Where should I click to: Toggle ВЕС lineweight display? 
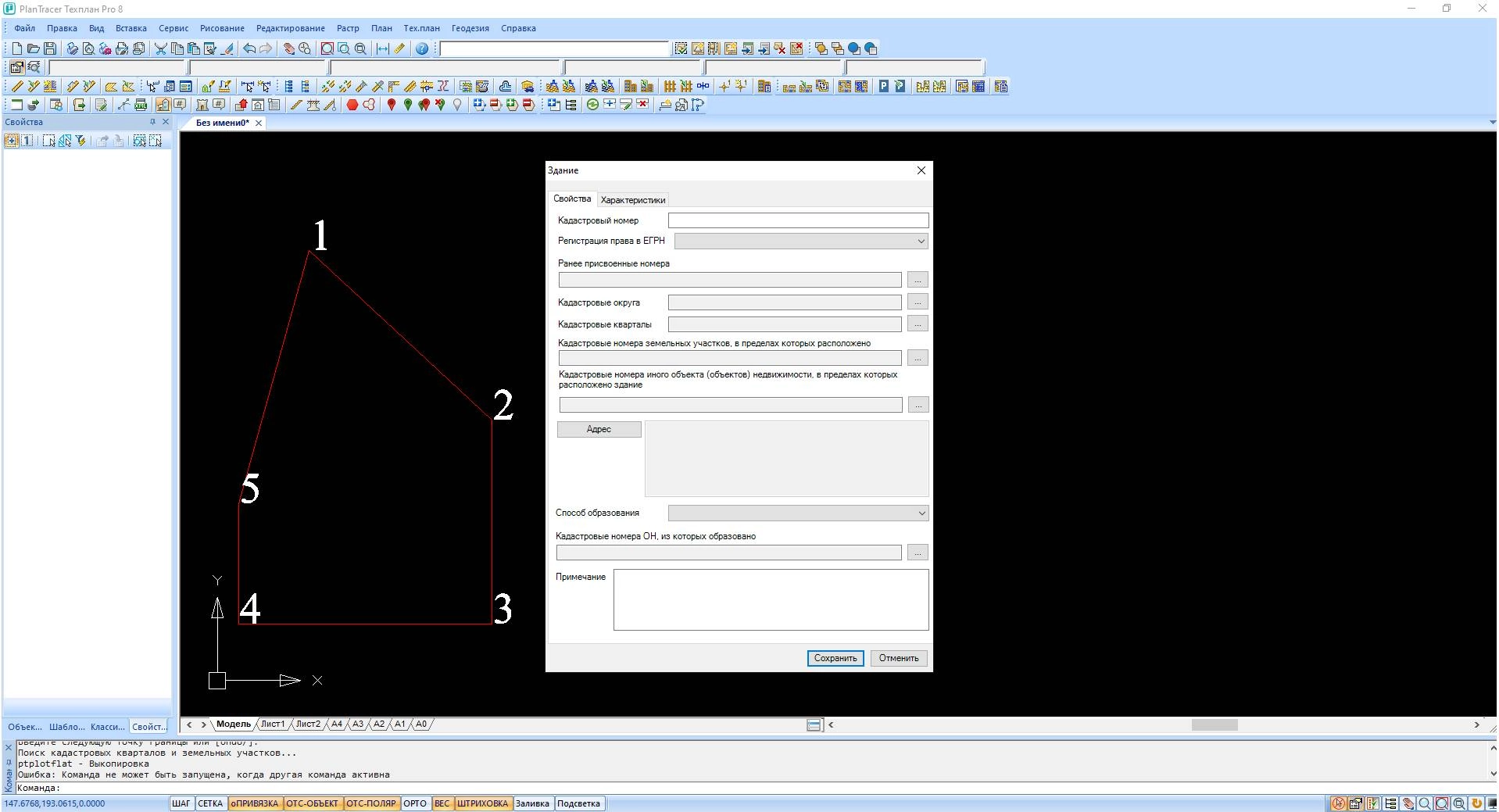pos(442,803)
